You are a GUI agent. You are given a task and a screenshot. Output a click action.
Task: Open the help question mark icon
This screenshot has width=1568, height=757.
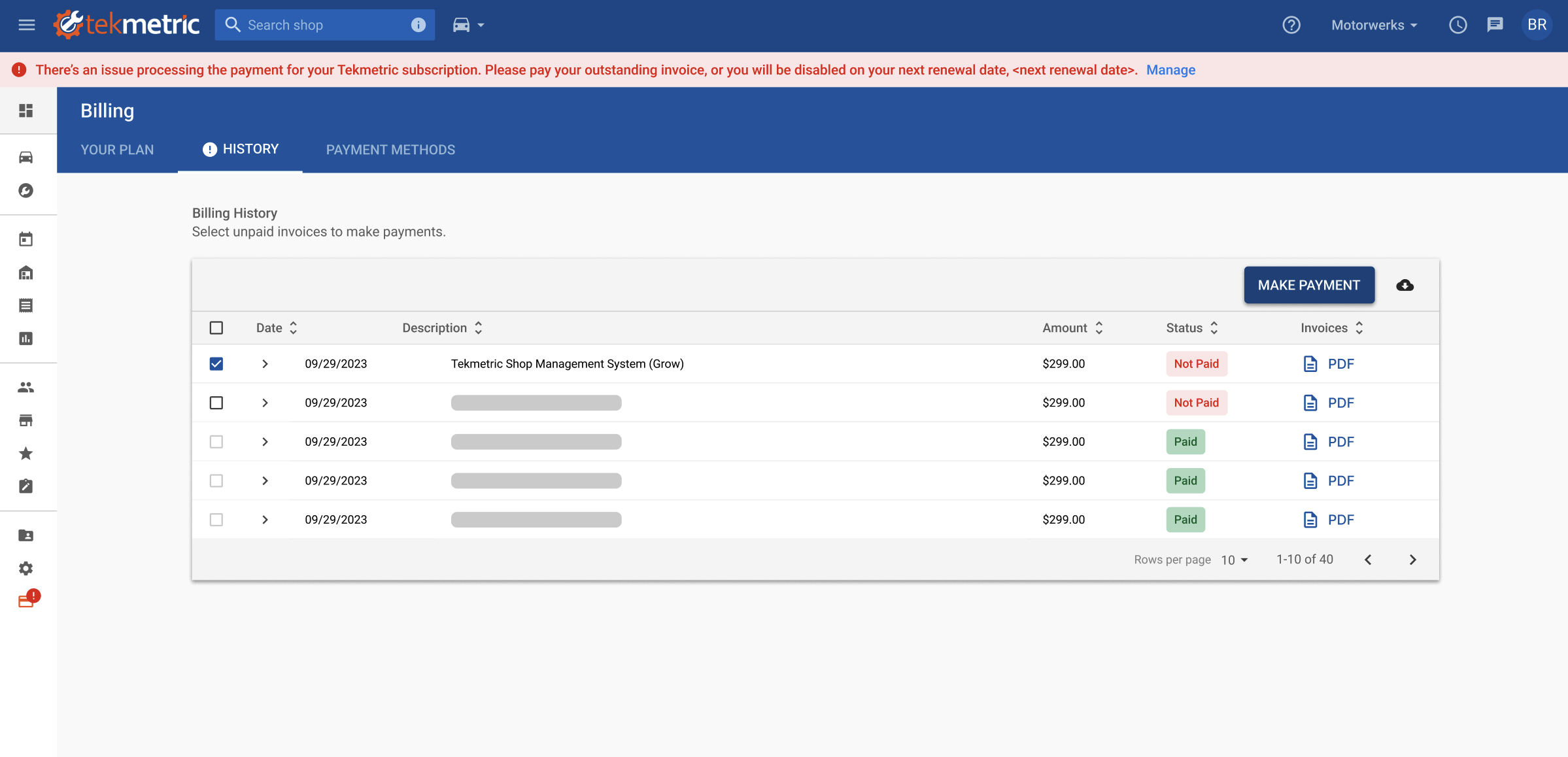click(x=1291, y=25)
